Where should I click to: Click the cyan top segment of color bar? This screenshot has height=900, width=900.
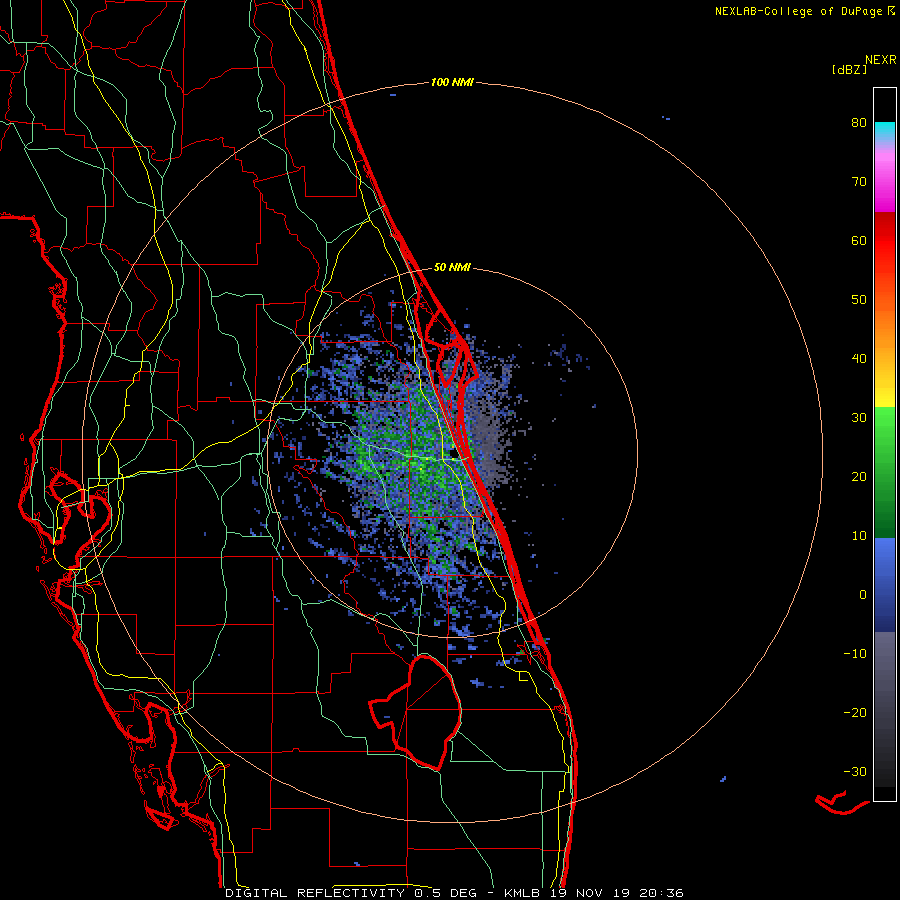885,130
